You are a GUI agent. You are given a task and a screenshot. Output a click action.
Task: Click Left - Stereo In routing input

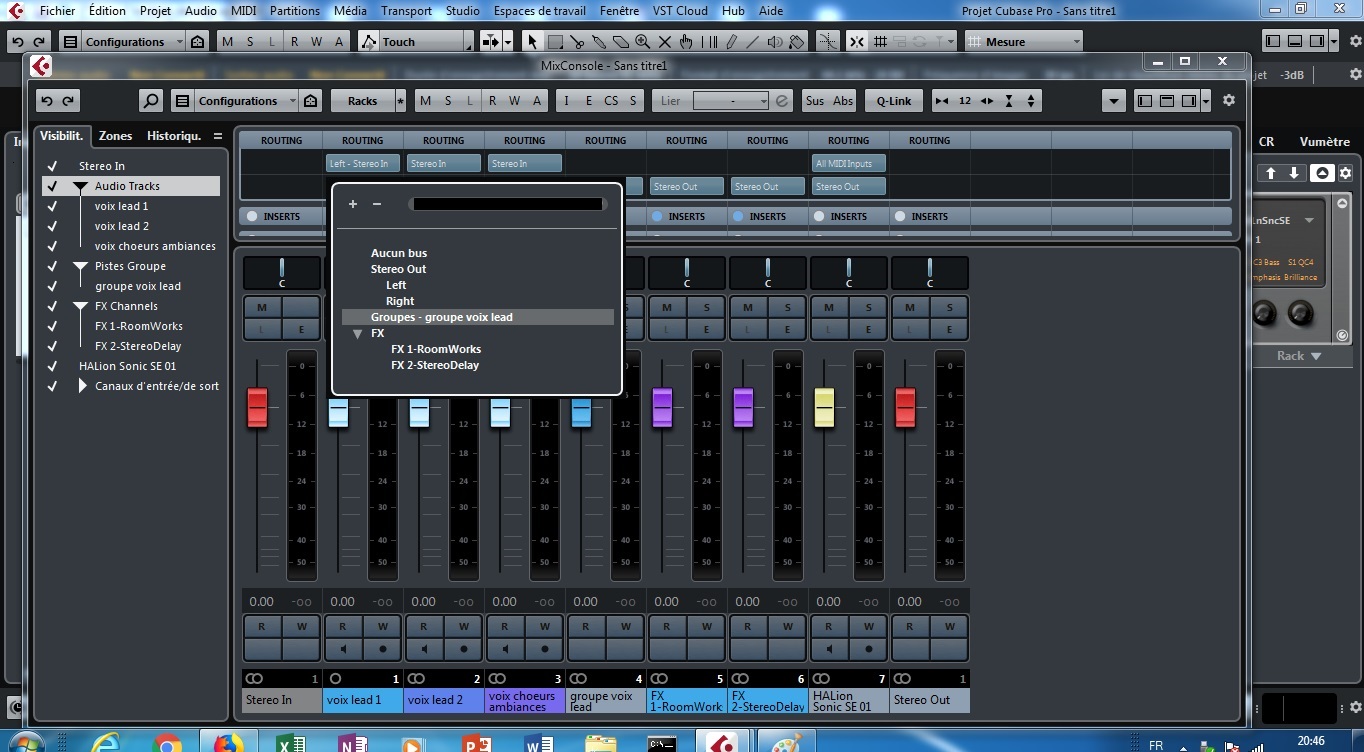pyautogui.click(x=362, y=163)
